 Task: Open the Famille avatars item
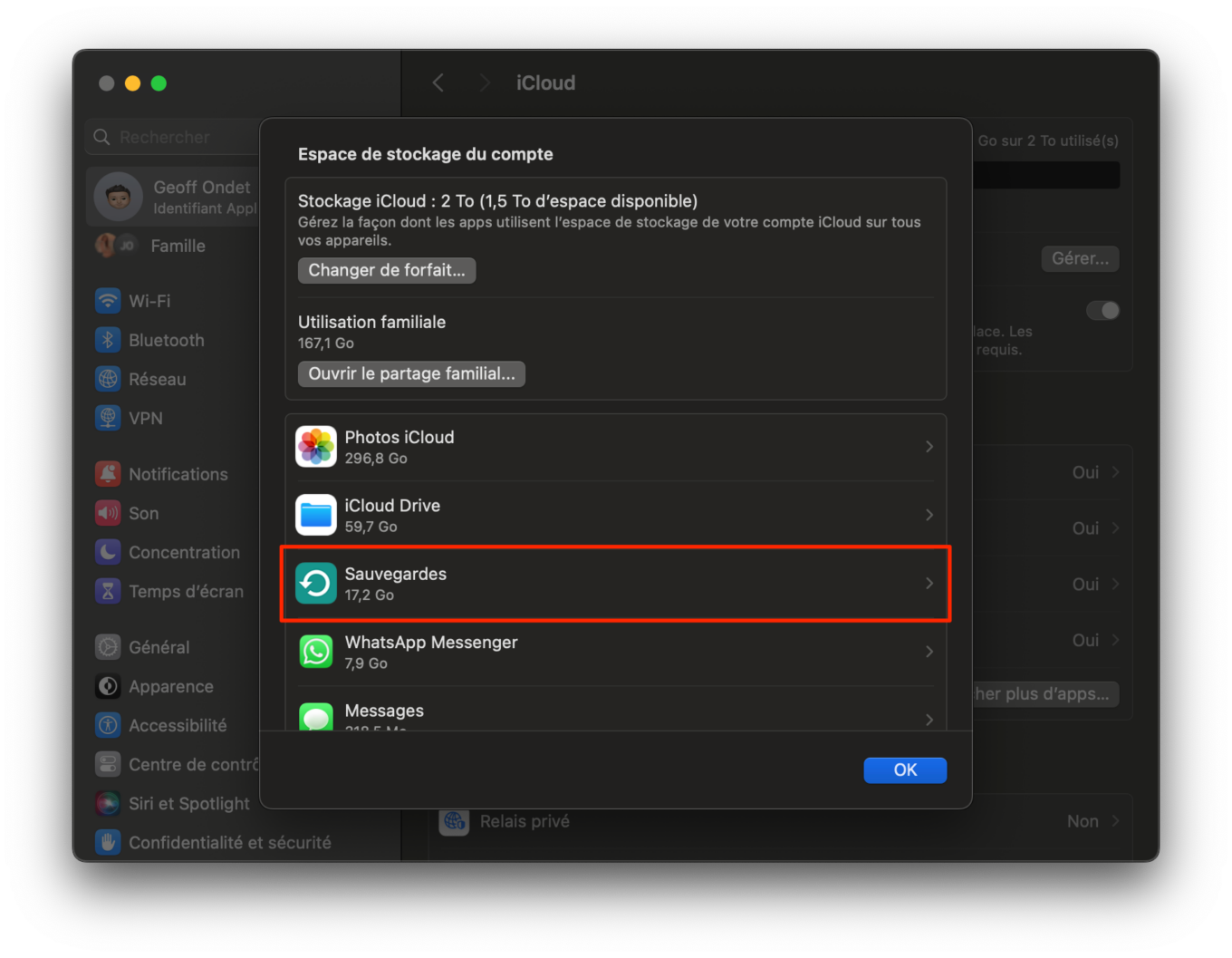(x=115, y=245)
